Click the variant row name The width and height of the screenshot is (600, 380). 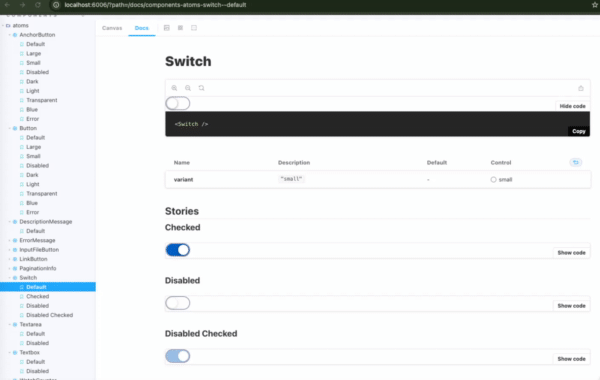click(183, 179)
